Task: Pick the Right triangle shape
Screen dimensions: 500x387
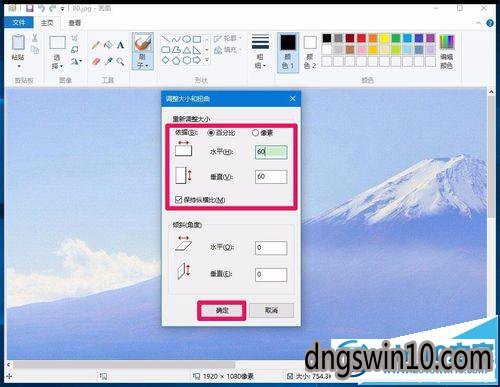Action: [x=197, y=50]
